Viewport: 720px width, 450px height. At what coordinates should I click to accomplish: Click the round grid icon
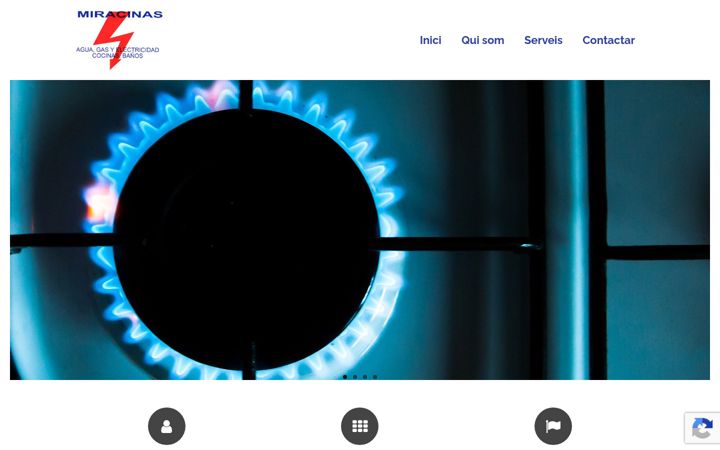coord(360,426)
